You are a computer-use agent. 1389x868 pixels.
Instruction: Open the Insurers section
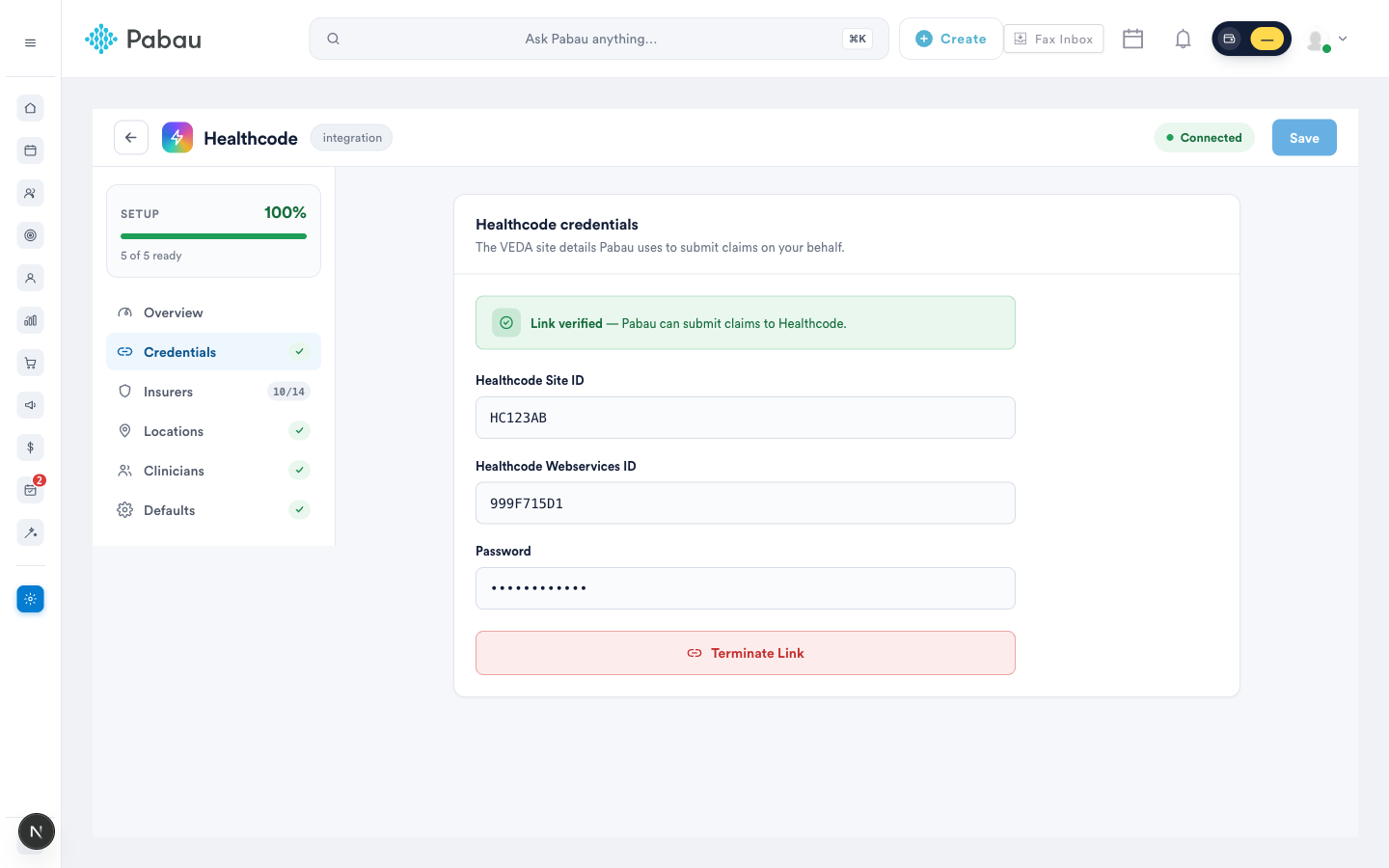[213, 392]
